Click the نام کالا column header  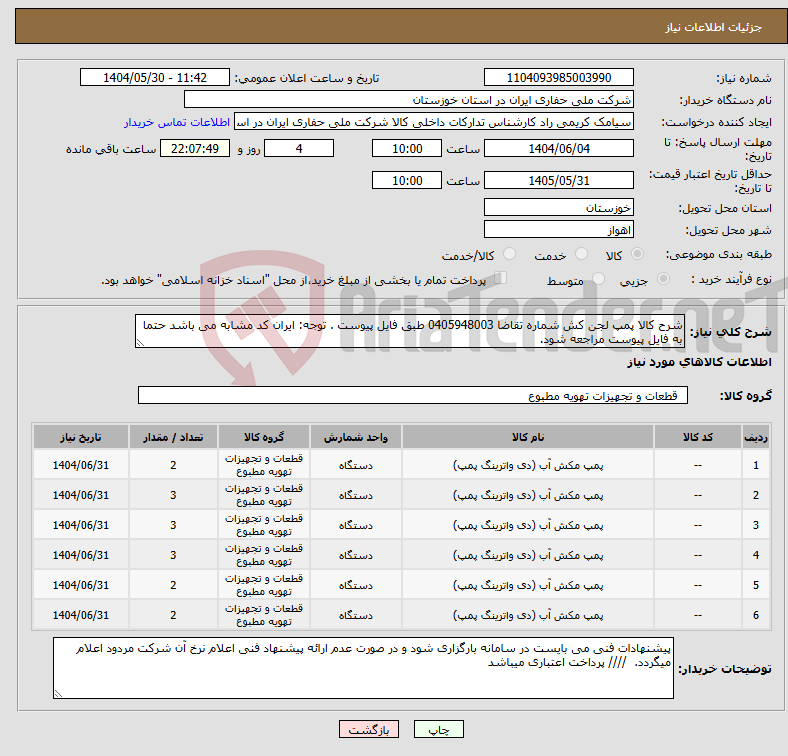point(527,437)
